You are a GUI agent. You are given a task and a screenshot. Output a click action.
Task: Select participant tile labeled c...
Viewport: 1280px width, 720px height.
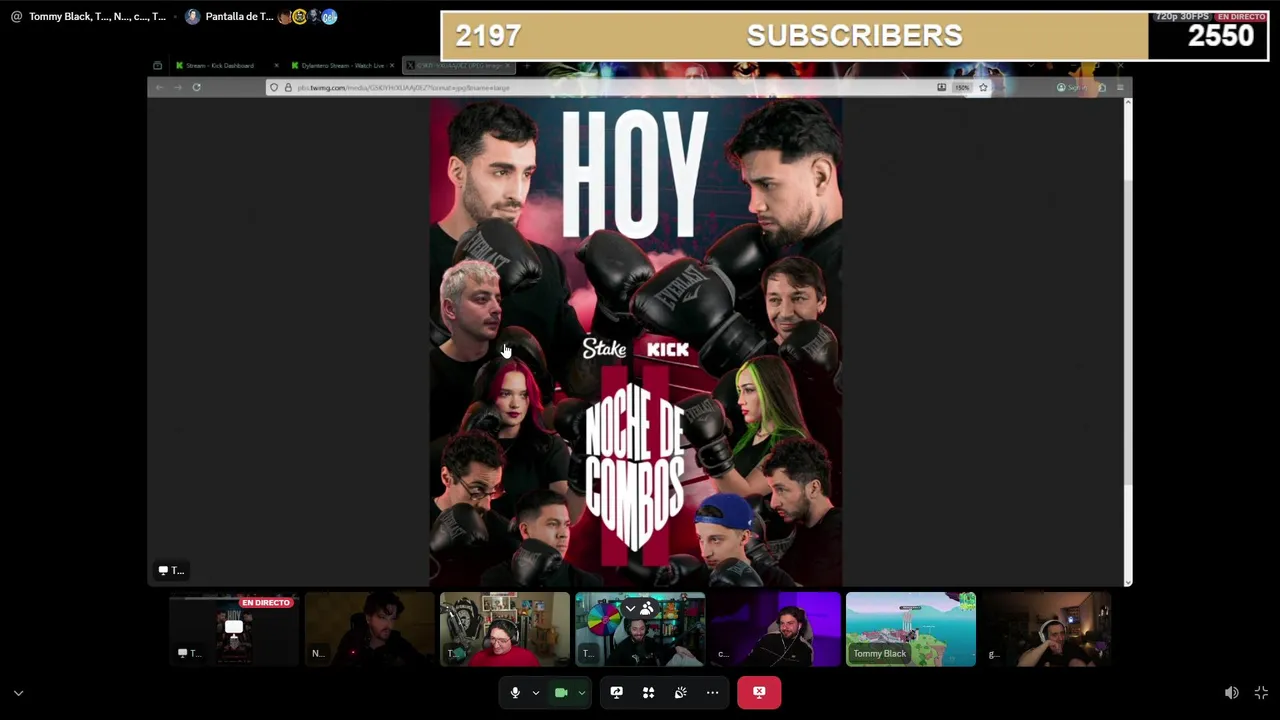(x=775, y=629)
